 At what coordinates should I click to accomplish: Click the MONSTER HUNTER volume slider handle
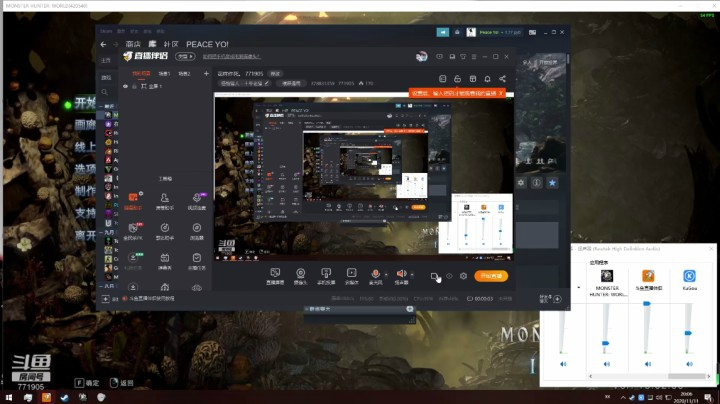(605, 343)
